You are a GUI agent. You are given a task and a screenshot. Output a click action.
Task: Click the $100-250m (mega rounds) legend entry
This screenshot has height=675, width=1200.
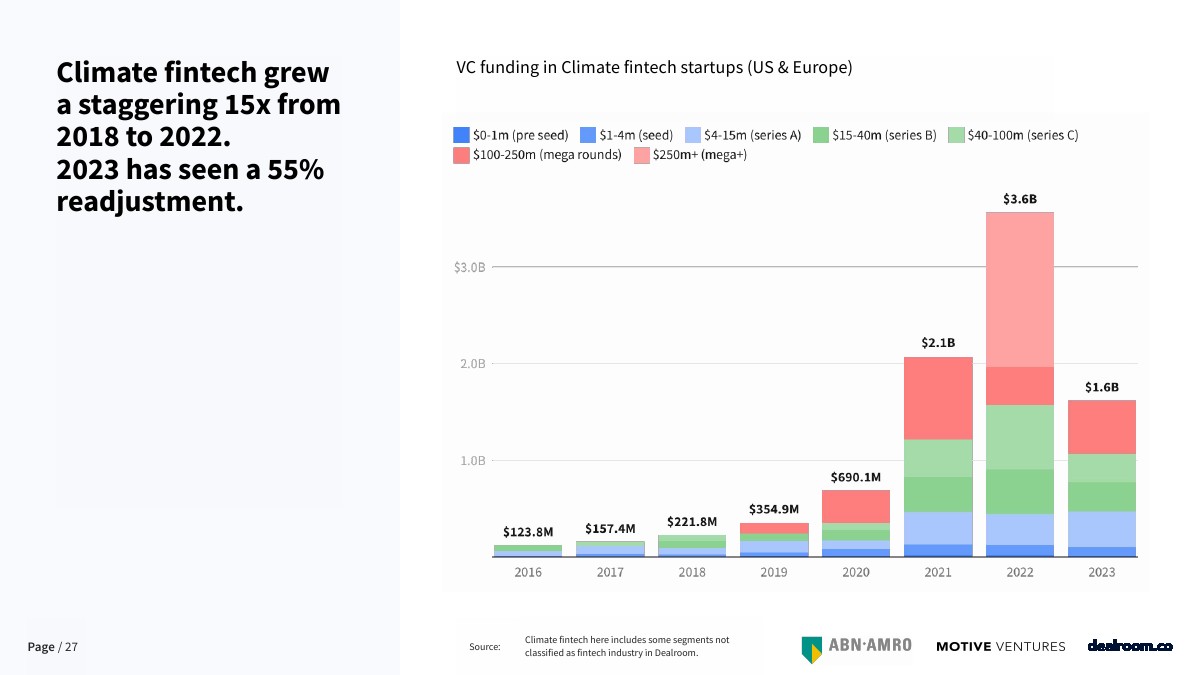537,155
